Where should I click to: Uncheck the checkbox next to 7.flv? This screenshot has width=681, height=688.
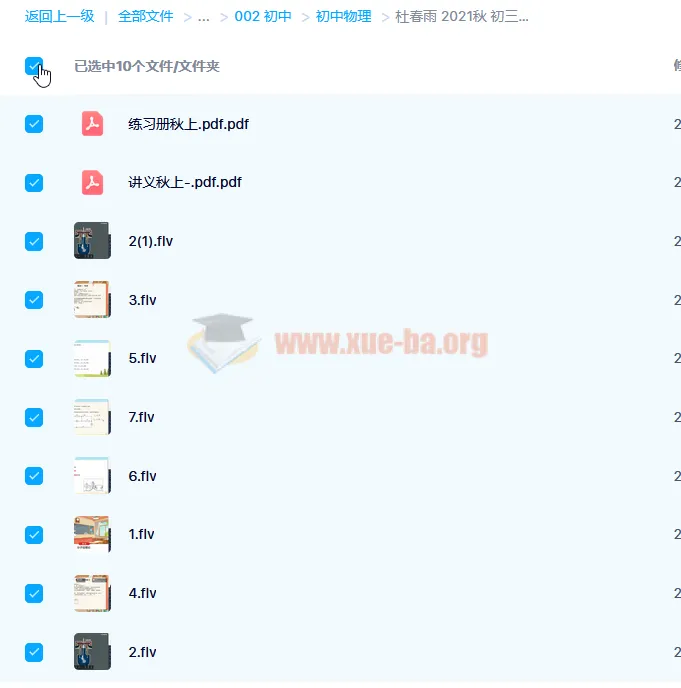click(34, 417)
